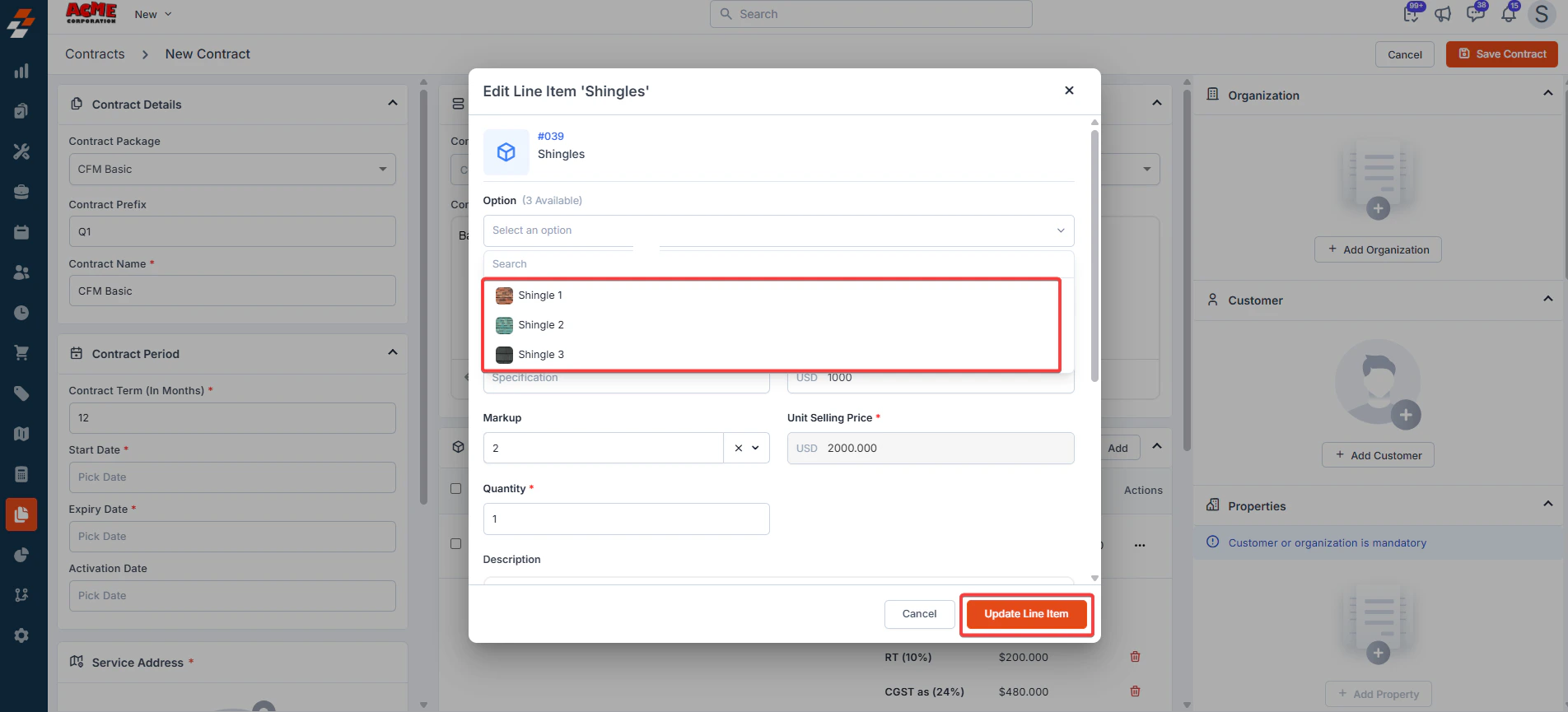1568x712 pixels.
Task: Open the chat messages icon with badge 38
Action: point(1476,13)
